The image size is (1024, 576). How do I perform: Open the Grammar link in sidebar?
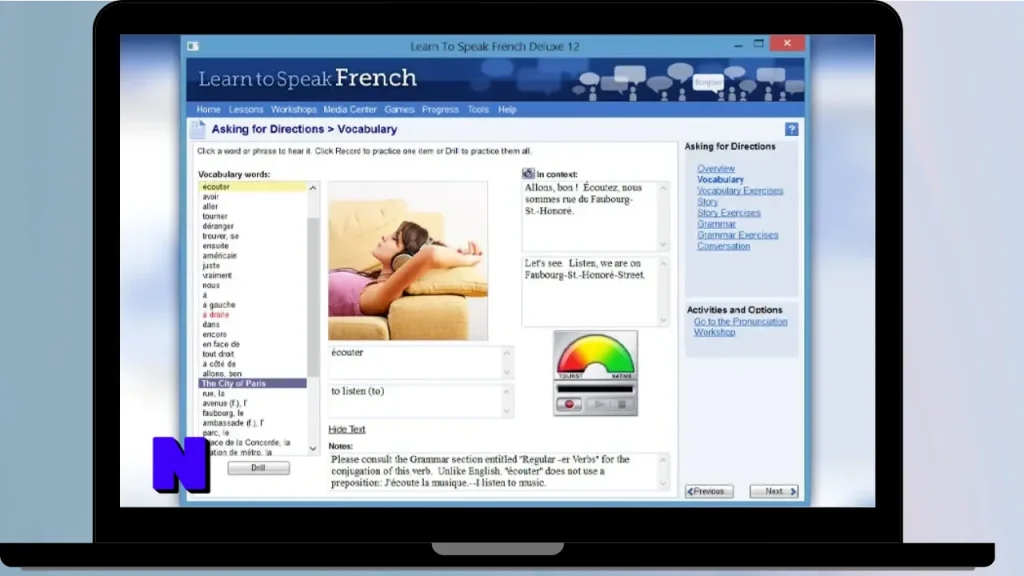(716, 224)
